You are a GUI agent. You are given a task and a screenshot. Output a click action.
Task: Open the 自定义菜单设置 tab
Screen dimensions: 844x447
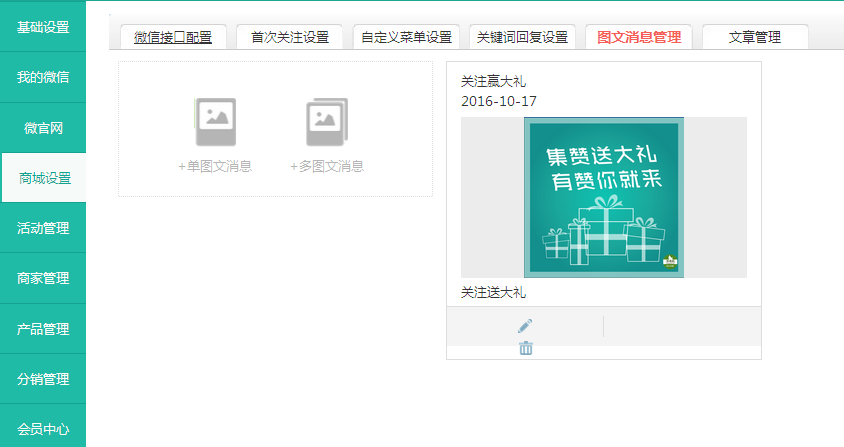pyautogui.click(x=406, y=37)
